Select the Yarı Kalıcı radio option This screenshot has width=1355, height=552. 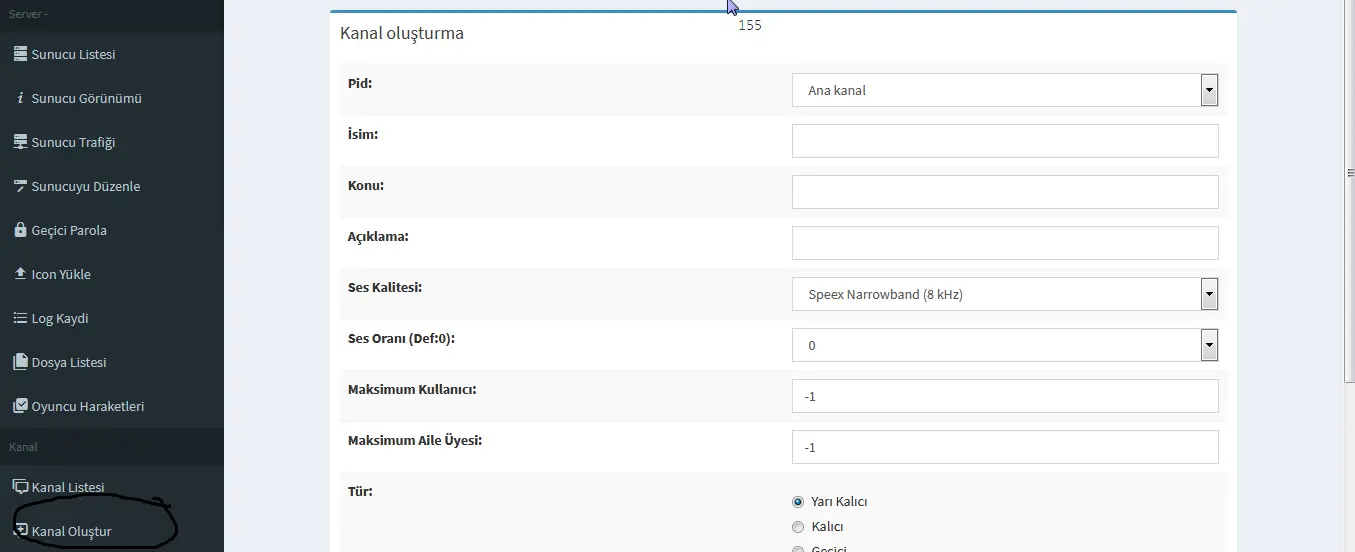(x=798, y=502)
